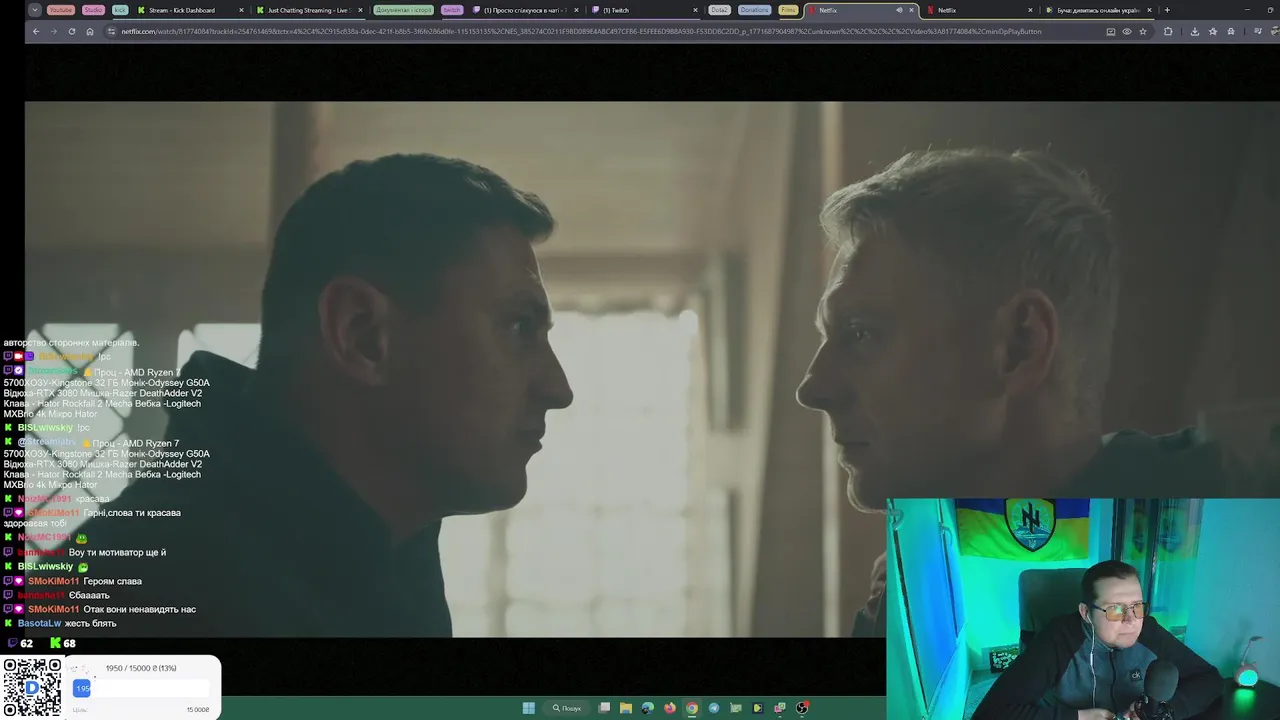
Task: Expand the Studio tab group
Action: point(93,10)
